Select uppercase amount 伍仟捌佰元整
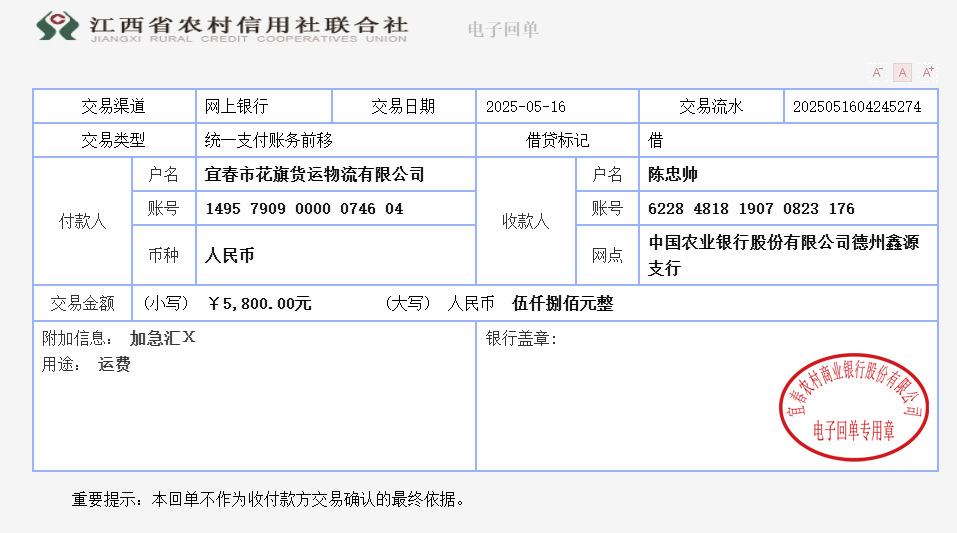The height and width of the screenshot is (533, 957). [x=563, y=303]
